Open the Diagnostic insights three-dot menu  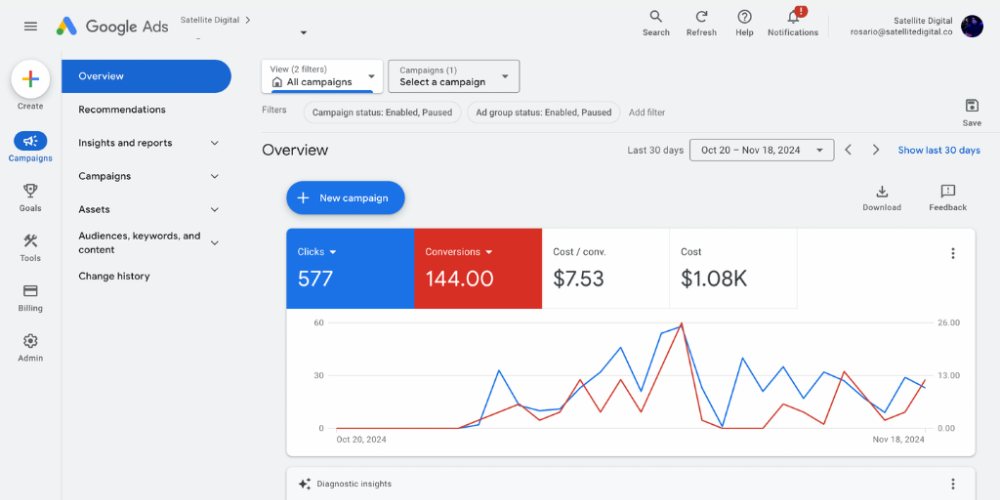pyautogui.click(x=953, y=484)
